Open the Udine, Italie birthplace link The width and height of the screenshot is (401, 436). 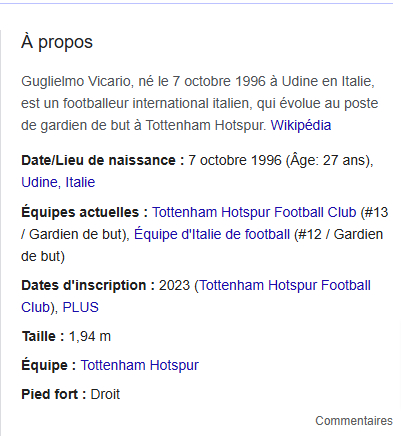[x=58, y=182]
